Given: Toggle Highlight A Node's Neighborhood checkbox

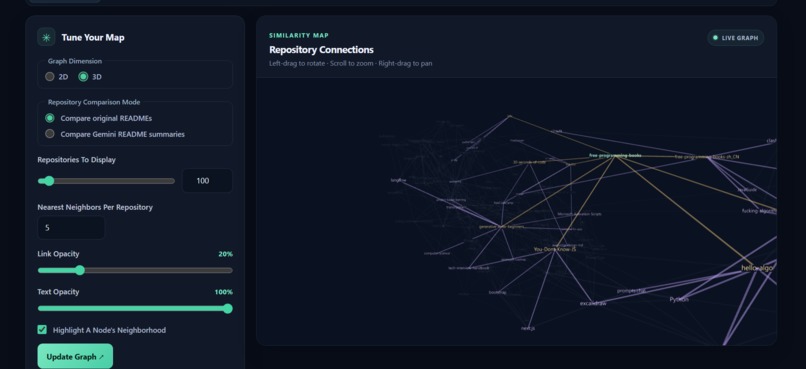Looking at the screenshot, I should [42, 329].
